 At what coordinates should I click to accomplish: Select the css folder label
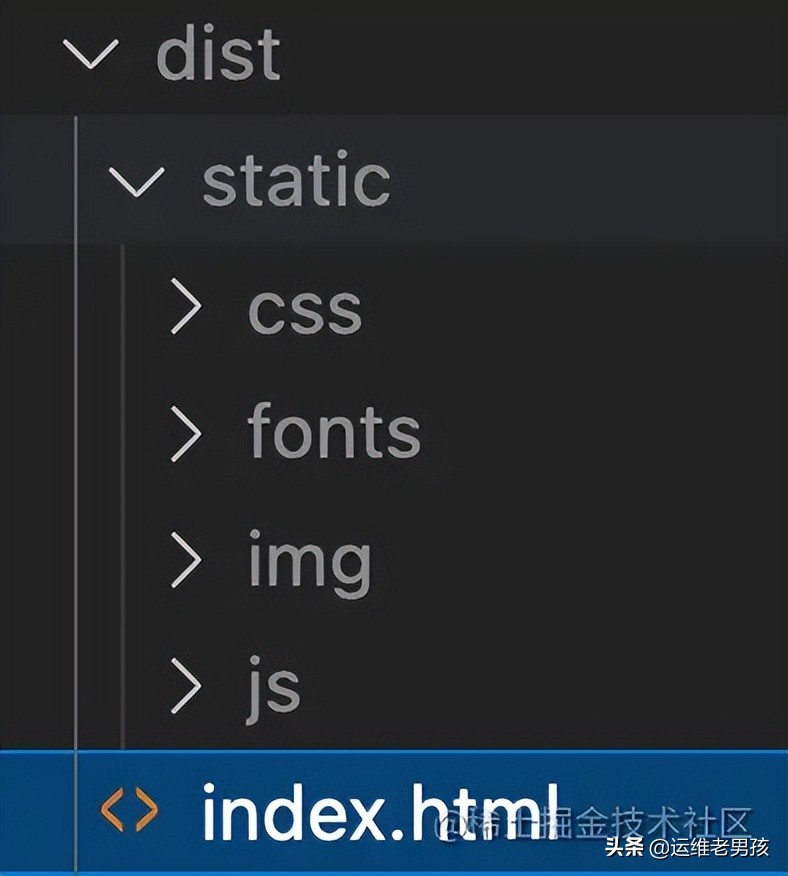(304, 308)
